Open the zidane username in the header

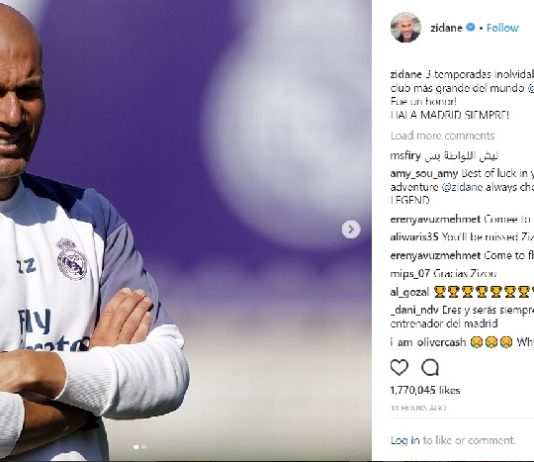(446, 28)
